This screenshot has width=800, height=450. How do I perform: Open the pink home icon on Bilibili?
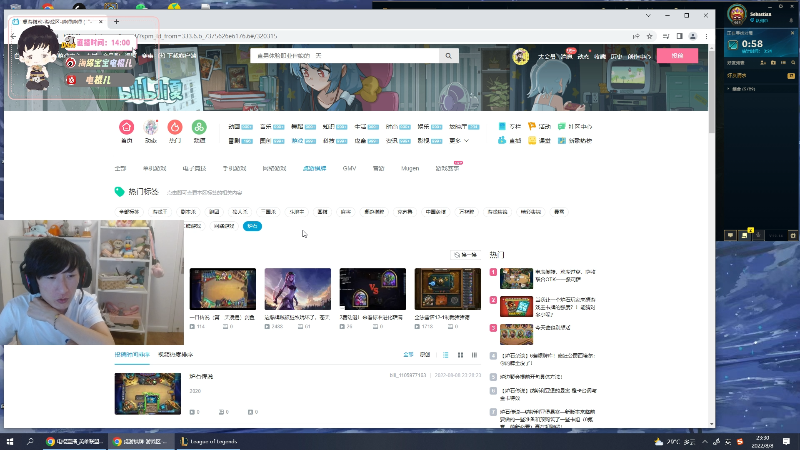[127, 127]
